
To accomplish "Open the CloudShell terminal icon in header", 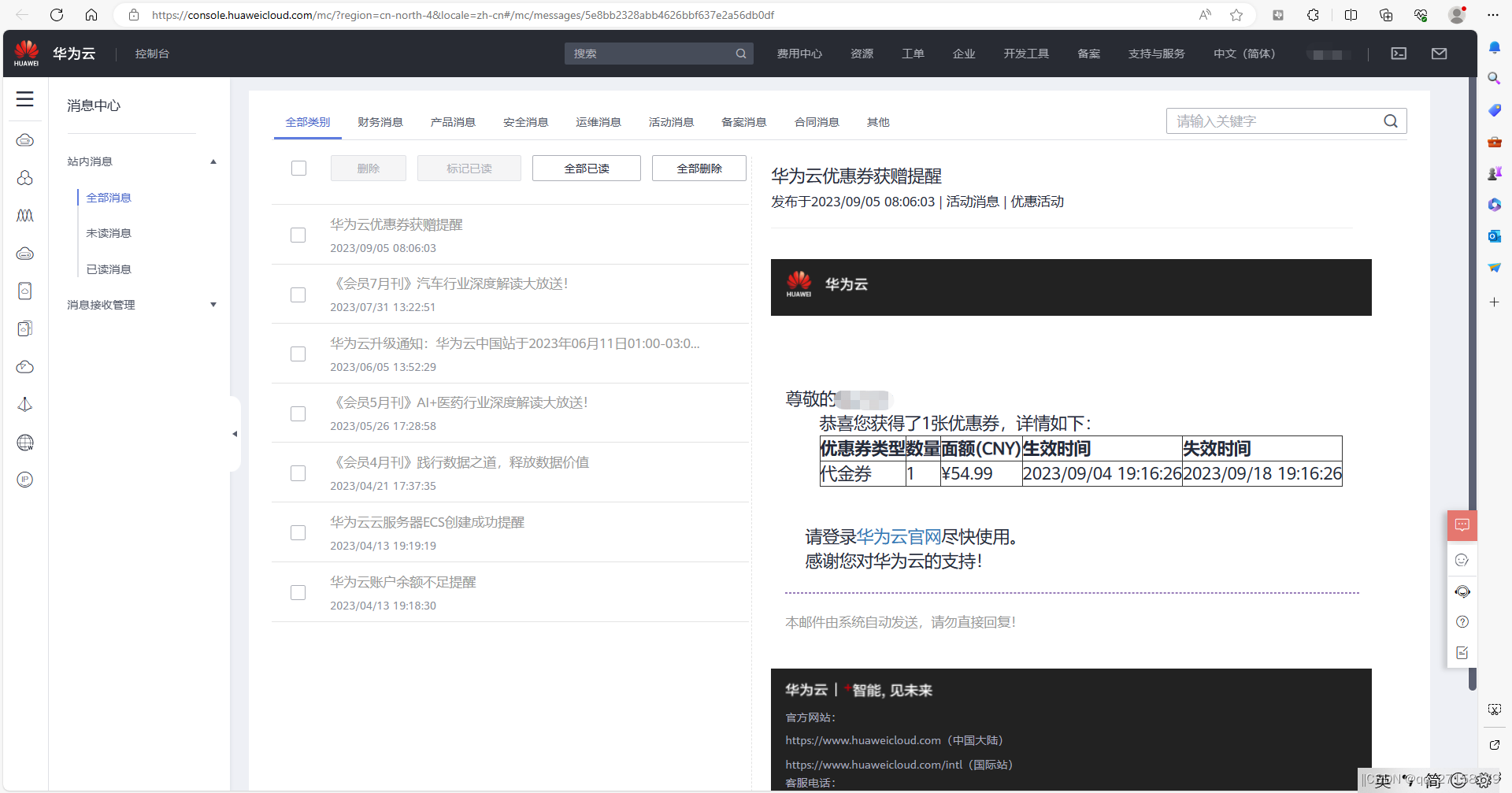I will (x=1399, y=54).
